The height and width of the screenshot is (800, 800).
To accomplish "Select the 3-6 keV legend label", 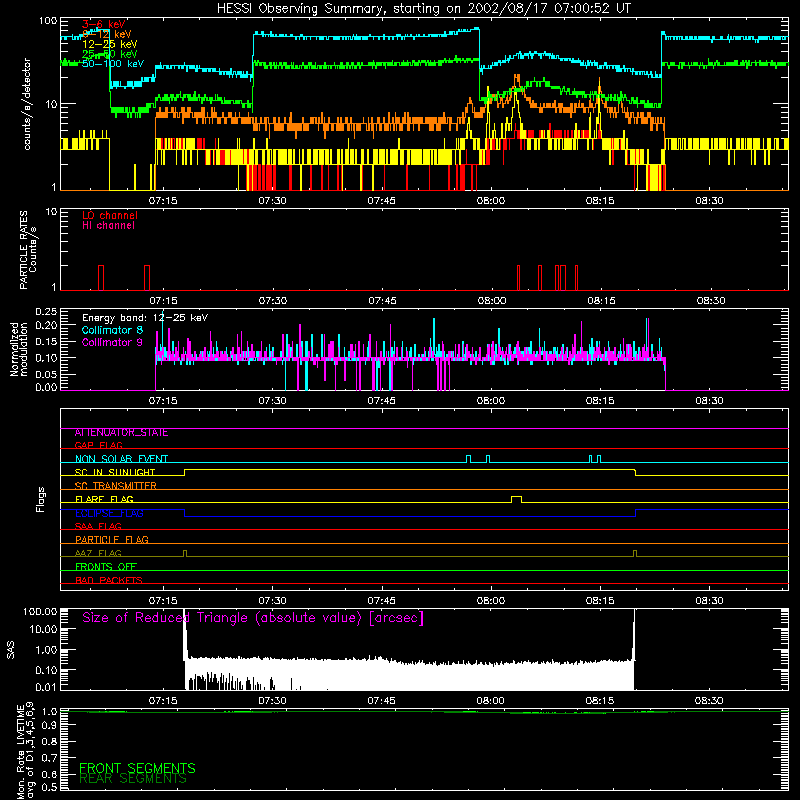I will coord(103,24).
